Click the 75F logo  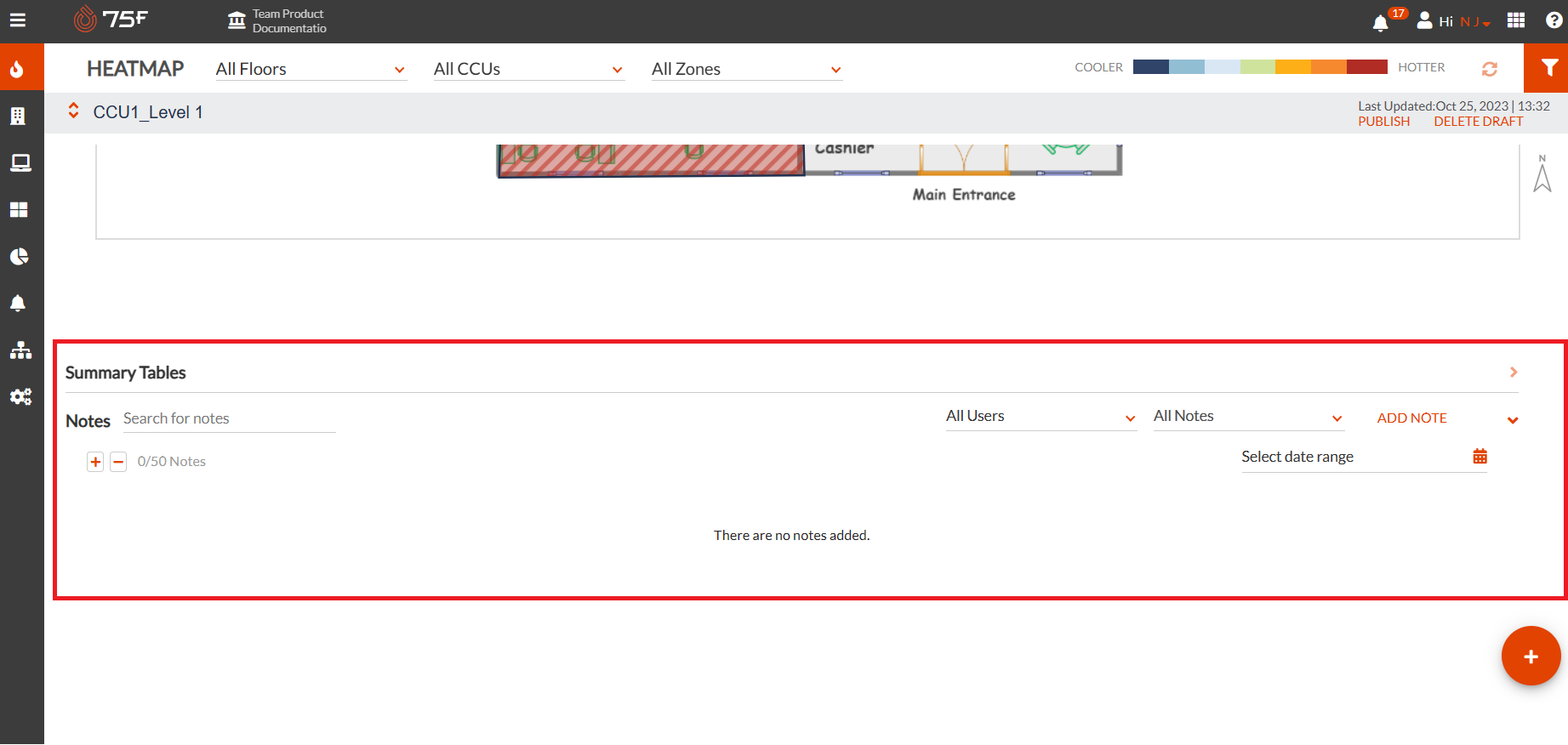(x=111, y=19)
